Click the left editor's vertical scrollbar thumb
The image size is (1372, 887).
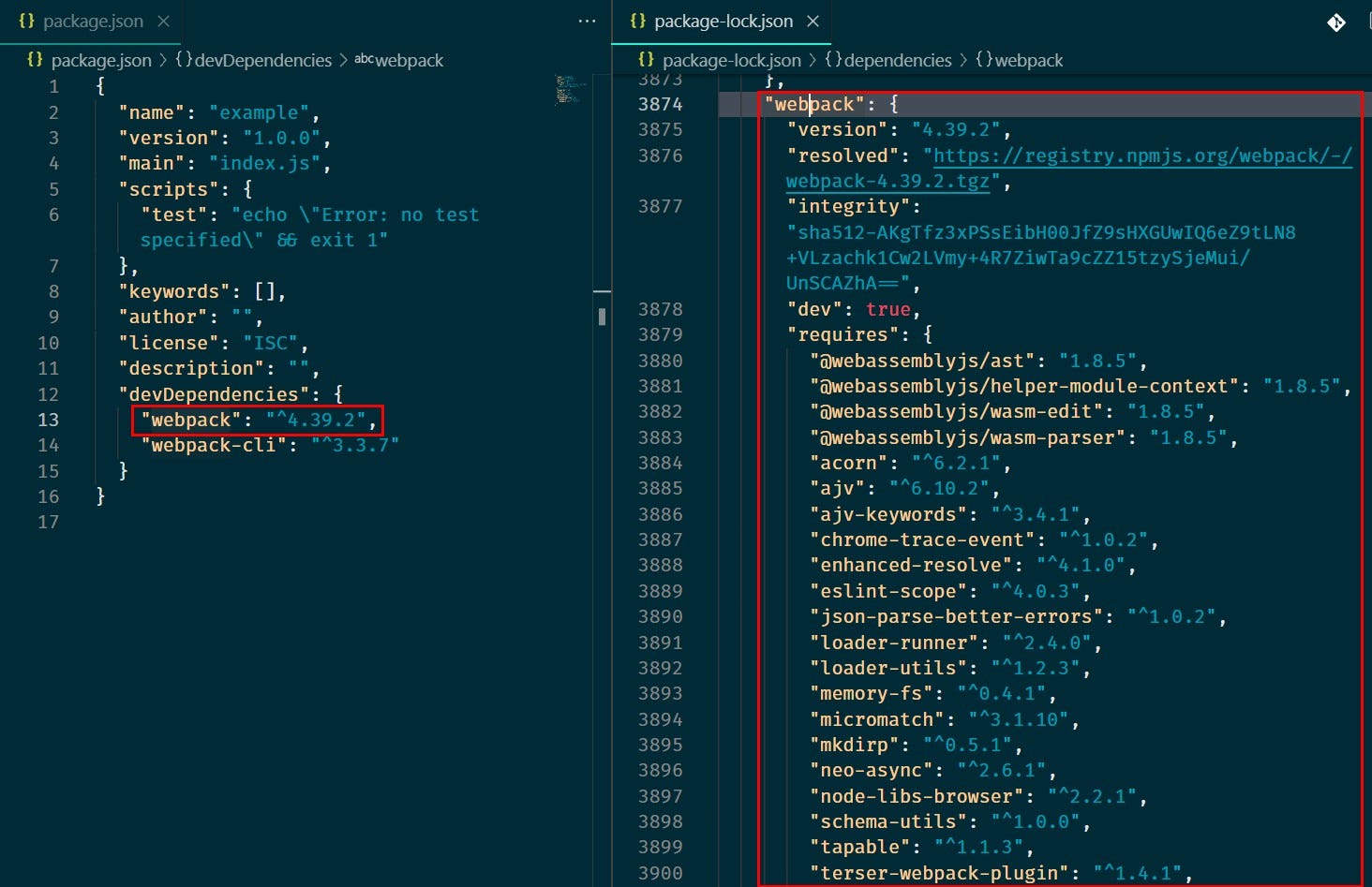click(x=602, y=318)
